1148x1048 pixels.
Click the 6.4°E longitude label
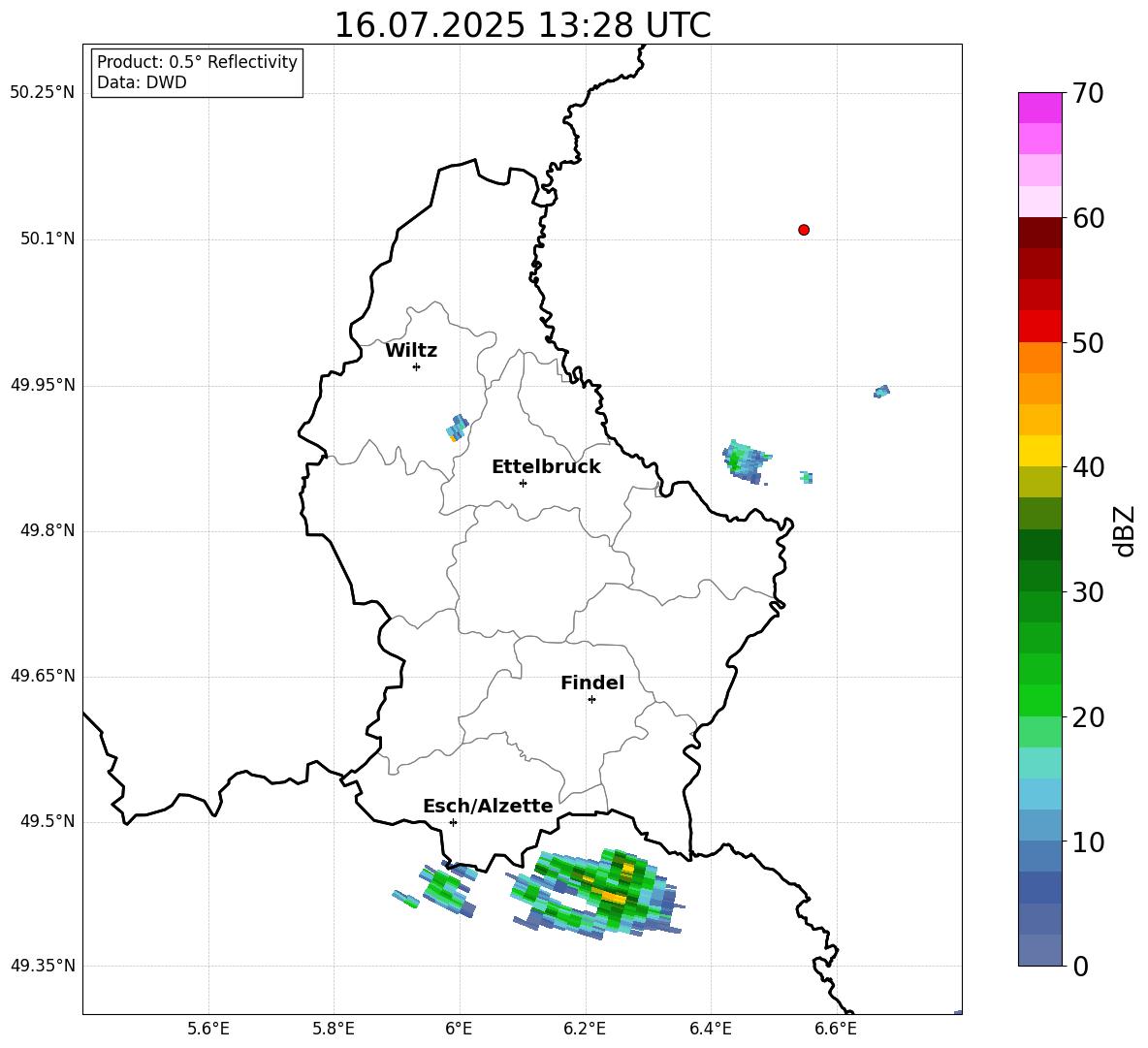tap(710, 1029)
